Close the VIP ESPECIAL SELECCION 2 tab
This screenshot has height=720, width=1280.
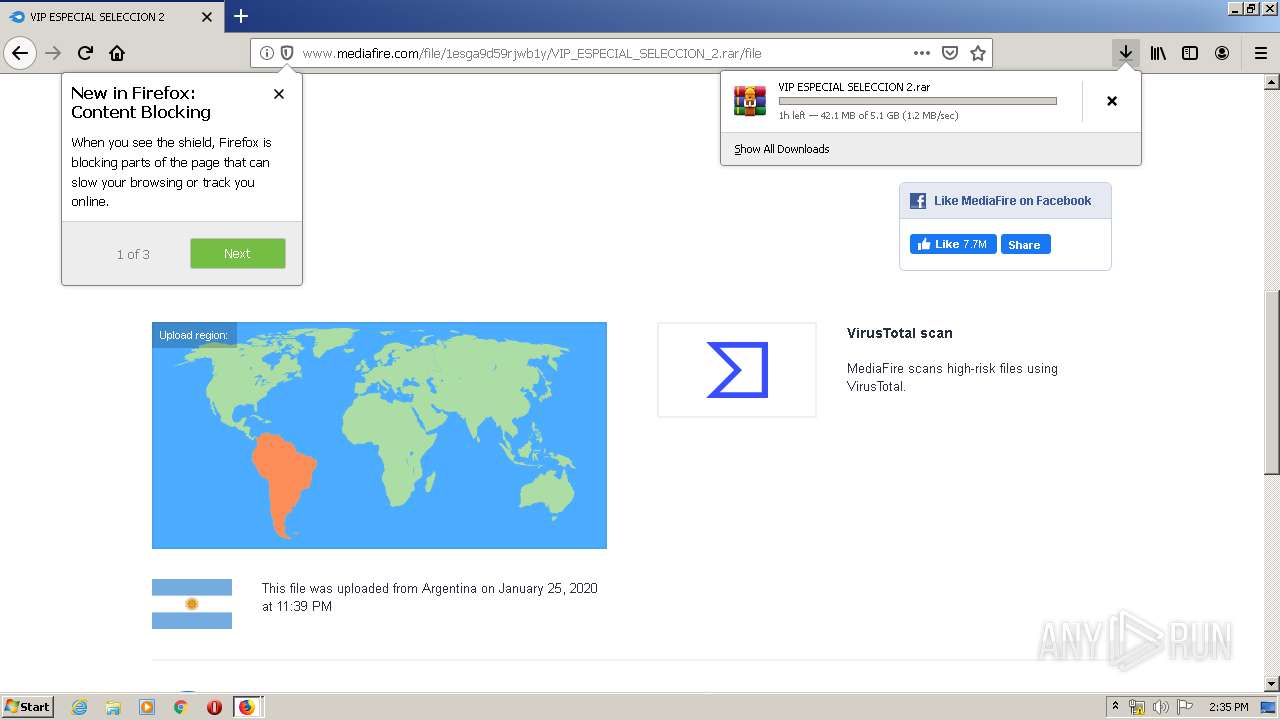click(x=207, y=17)
